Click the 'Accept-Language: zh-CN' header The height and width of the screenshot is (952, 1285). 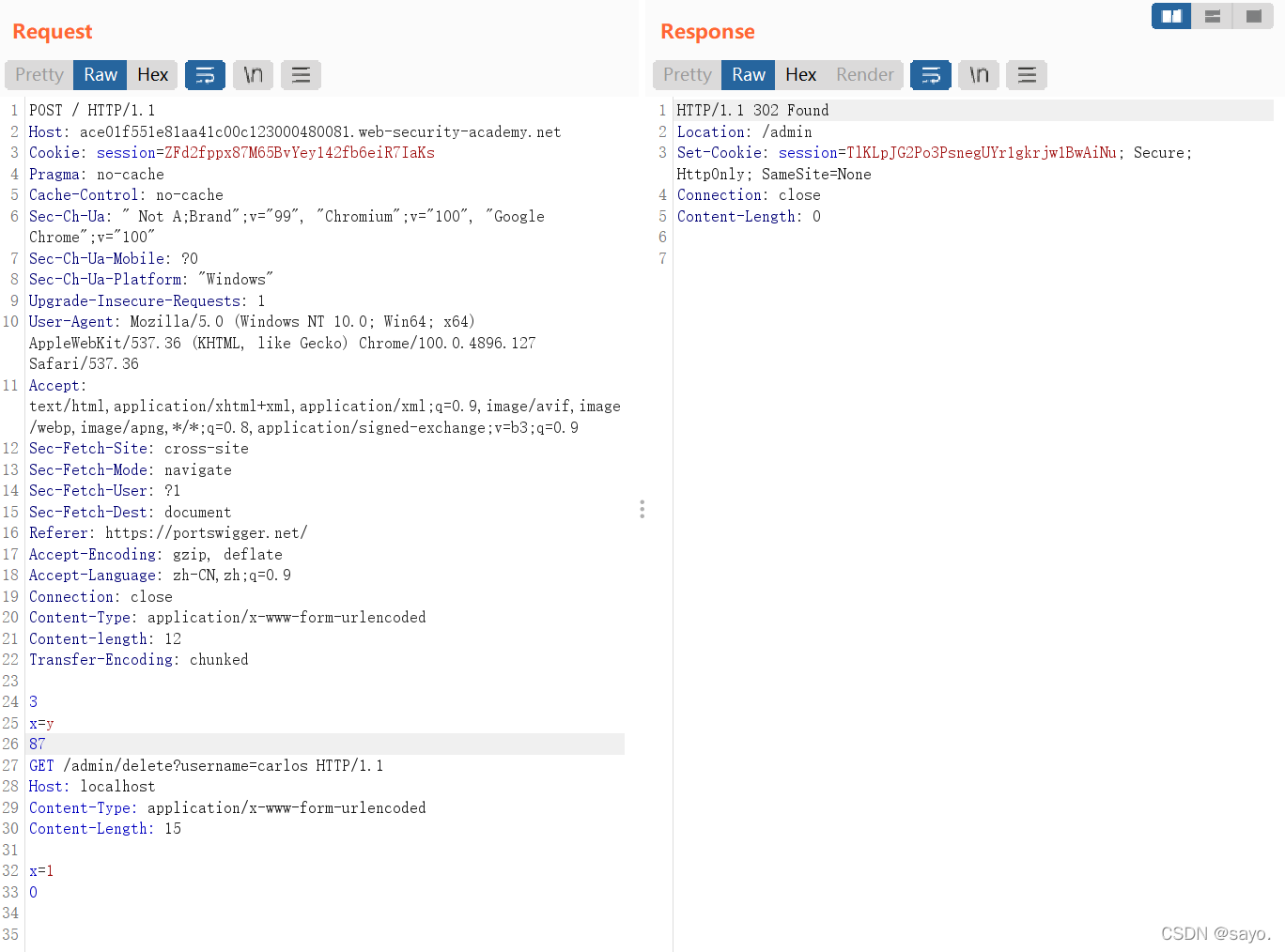(160, 576)
